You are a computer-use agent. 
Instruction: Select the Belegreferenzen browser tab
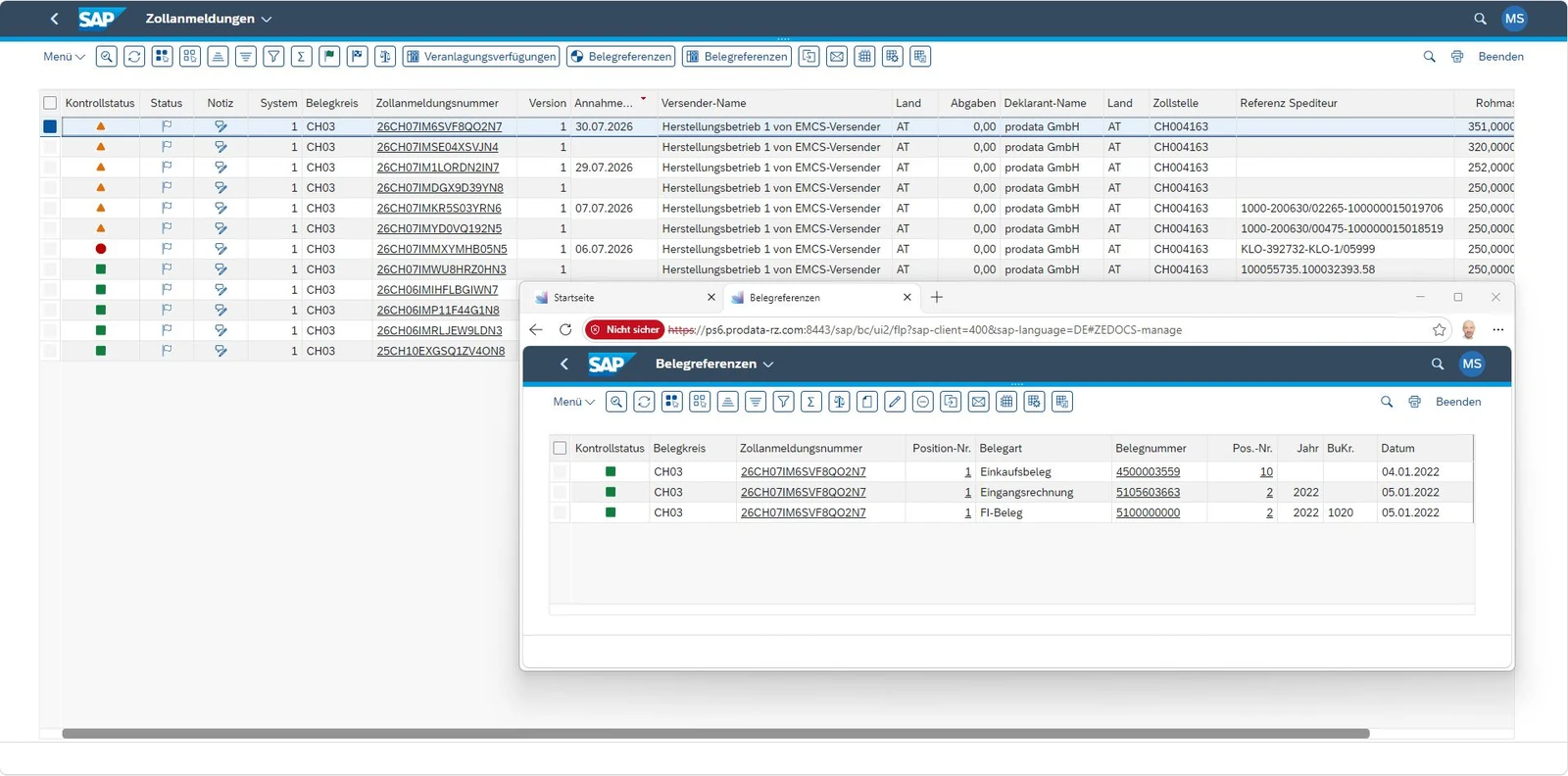click(821, 298)
